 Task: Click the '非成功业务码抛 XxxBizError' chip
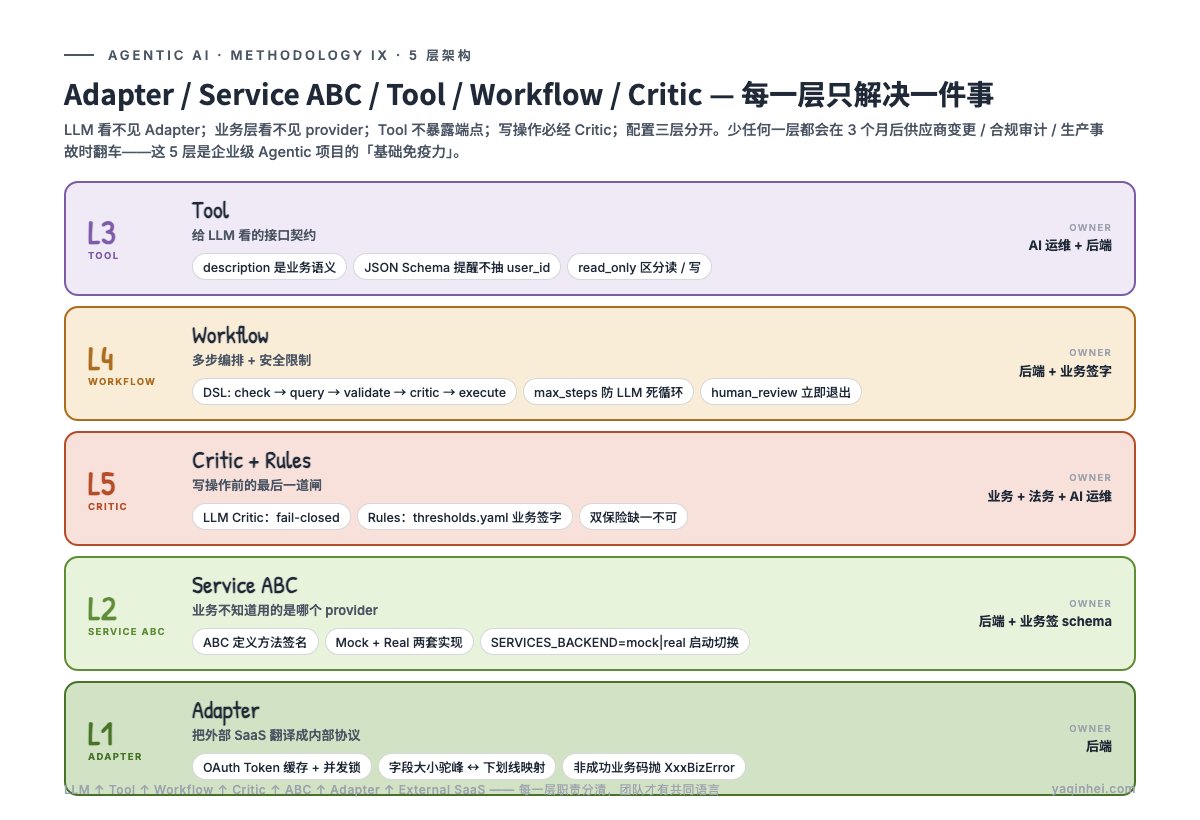tap(654, 767)
